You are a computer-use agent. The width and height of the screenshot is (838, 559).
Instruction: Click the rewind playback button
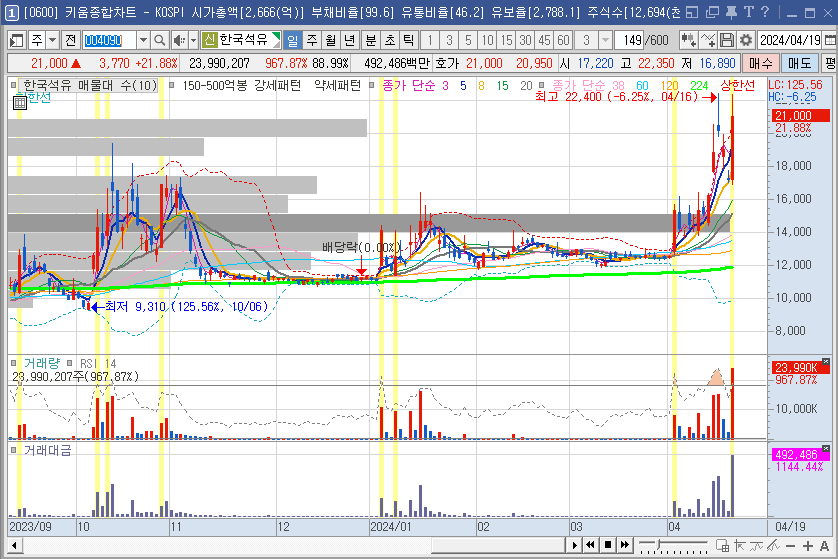(x=591, y=545)
